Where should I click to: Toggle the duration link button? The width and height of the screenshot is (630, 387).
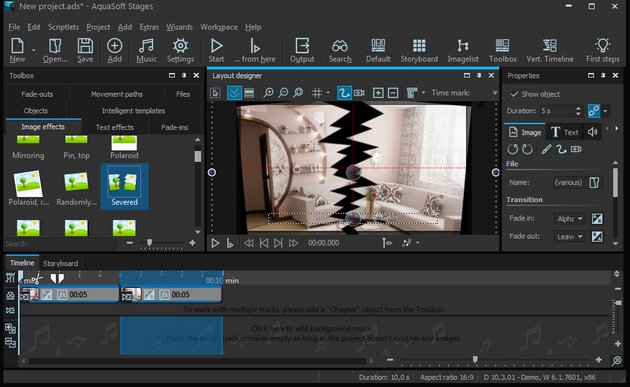[x=594, y=111]
